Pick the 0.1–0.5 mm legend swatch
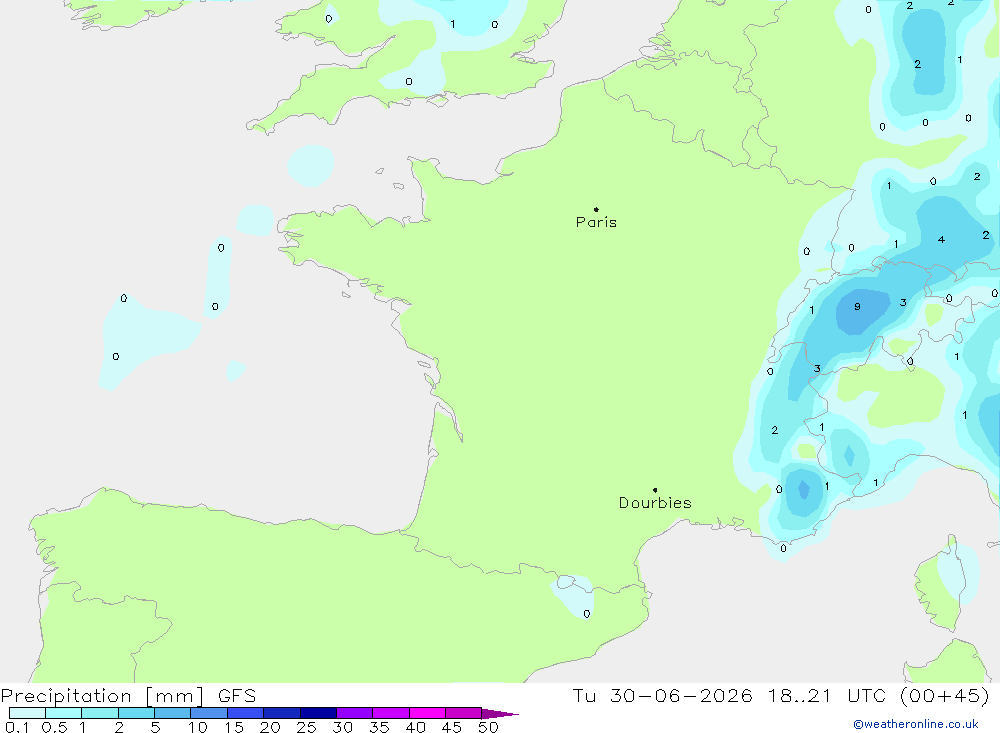The image size is (1000, 733). [x=27, y=713]
